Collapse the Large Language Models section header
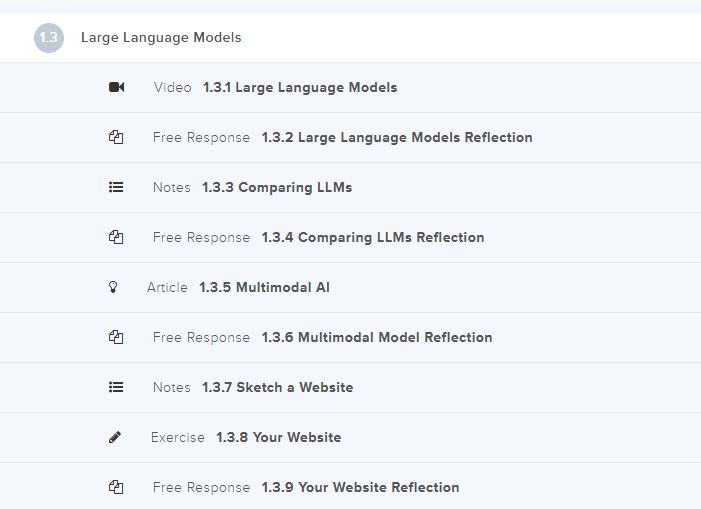Screen dimensions: 701x509 coord(161,38)
